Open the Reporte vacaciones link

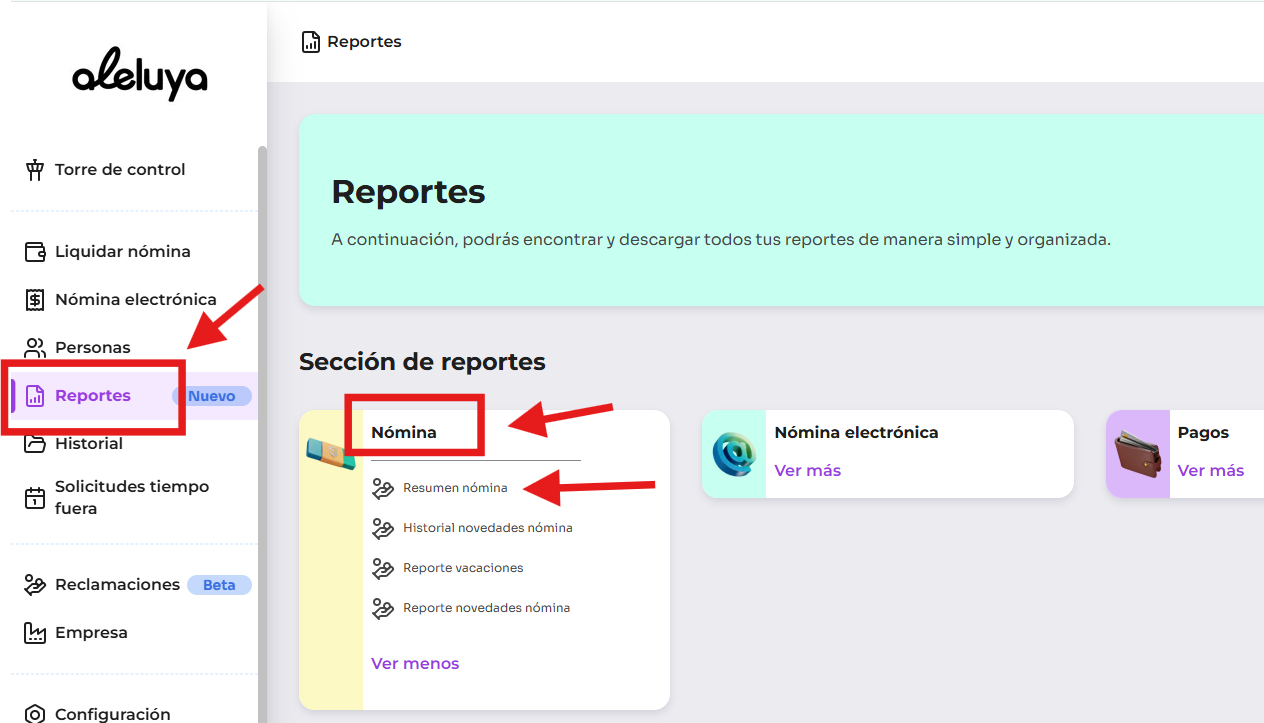[463, 568]
